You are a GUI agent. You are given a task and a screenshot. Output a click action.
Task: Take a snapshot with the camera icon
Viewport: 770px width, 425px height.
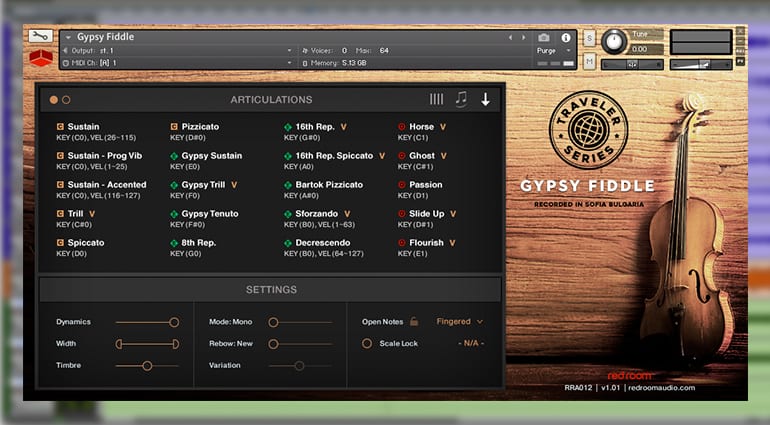coord(544,38)
